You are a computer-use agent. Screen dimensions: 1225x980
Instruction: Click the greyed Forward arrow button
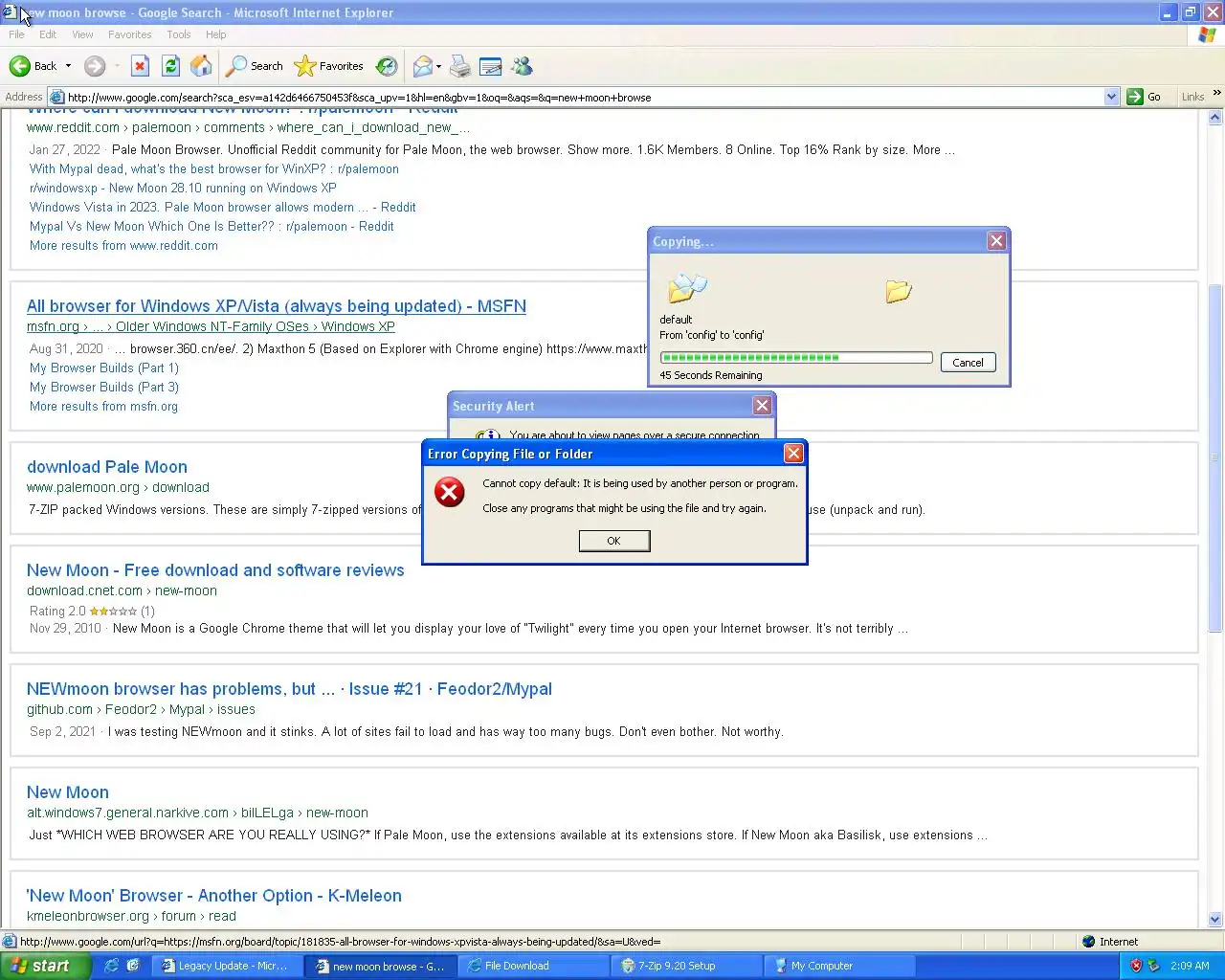(94, 66)
